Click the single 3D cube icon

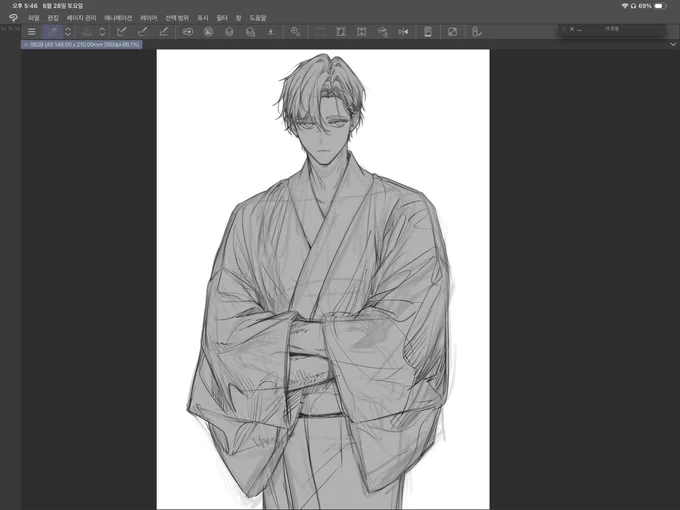[x=229, y=32]
